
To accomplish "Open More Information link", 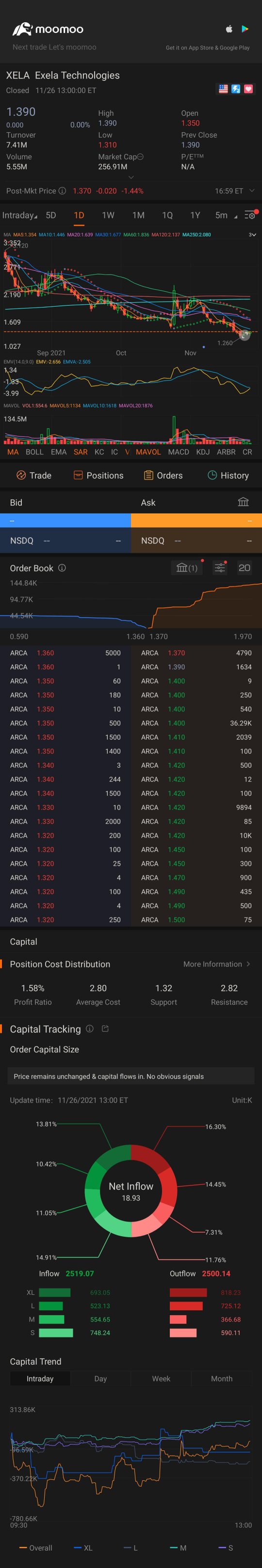I will click(x=217, y=963).
